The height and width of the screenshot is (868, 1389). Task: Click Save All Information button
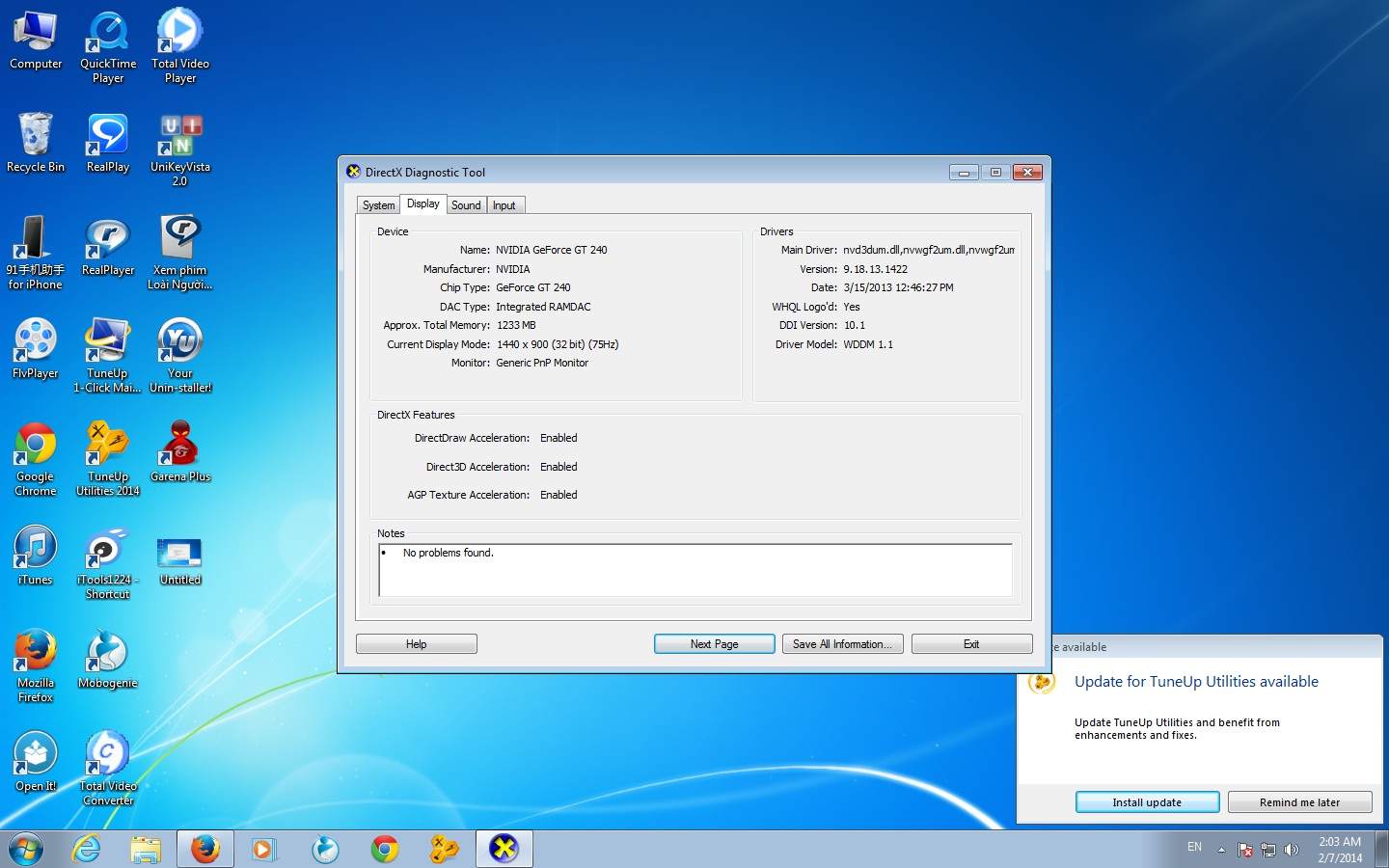pos(843,644)
